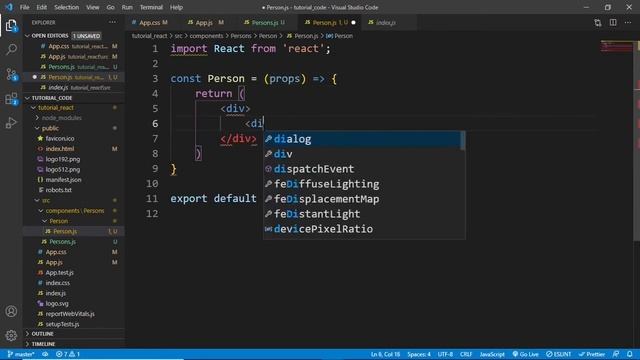The height and width of the screenshot is (360, 640).
Task: Open favicon.ico in the file tree
Action: point(73,139)
